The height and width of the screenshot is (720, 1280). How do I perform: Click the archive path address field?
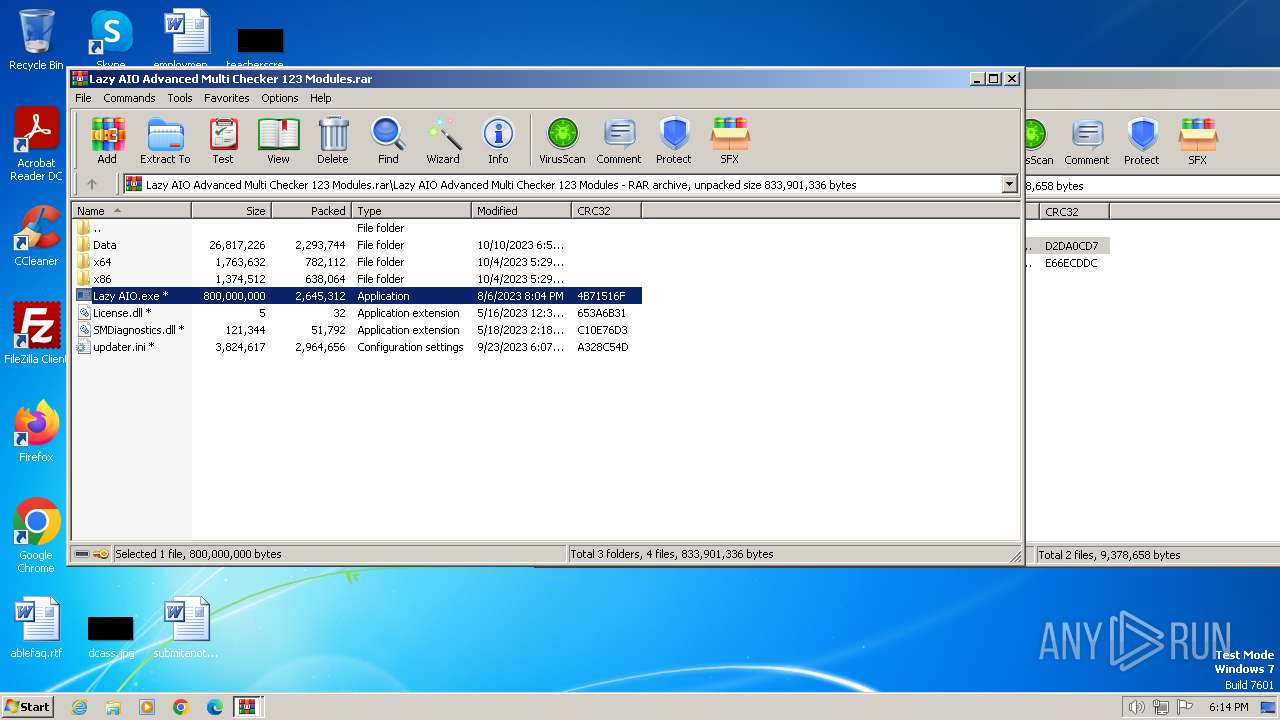coord(570,184)
